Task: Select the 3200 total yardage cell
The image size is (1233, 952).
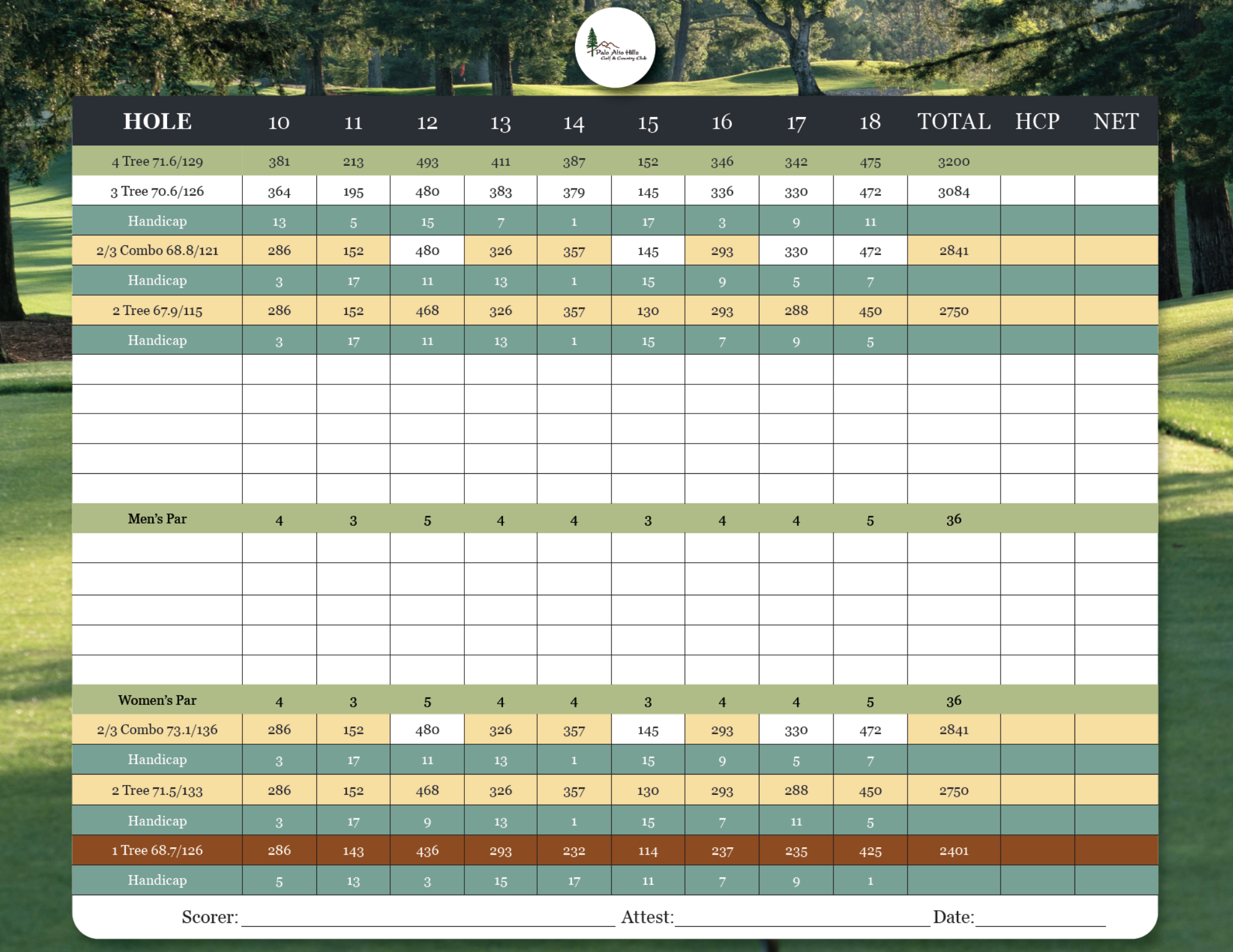Action: [x=954, y=161]
